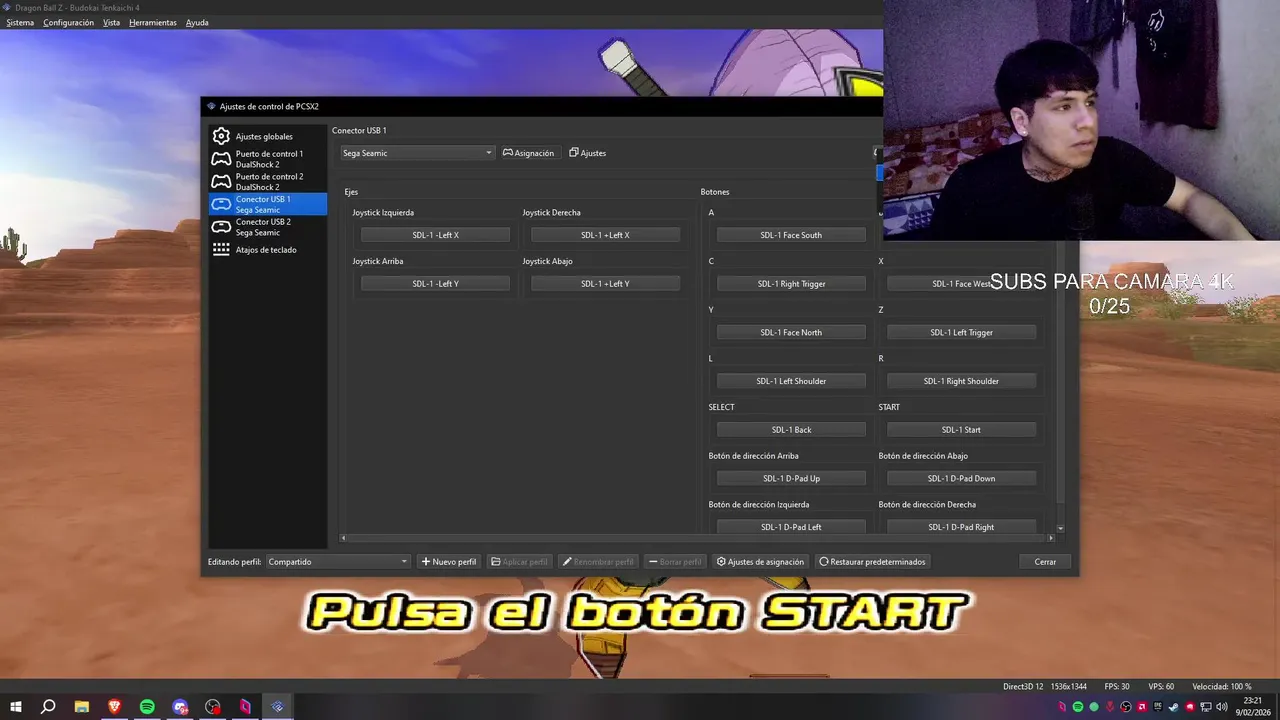The width and height of the screenshot is (1280, 720).
Task: Rebind Joystick Abajo SDL-1 +Left Y
Action: 605,284
